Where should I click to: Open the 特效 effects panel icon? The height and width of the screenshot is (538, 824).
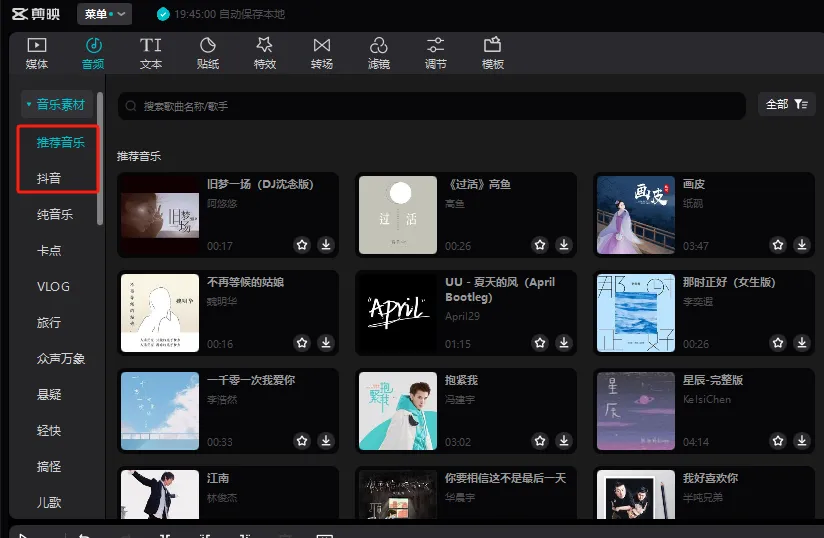[264, 53]
